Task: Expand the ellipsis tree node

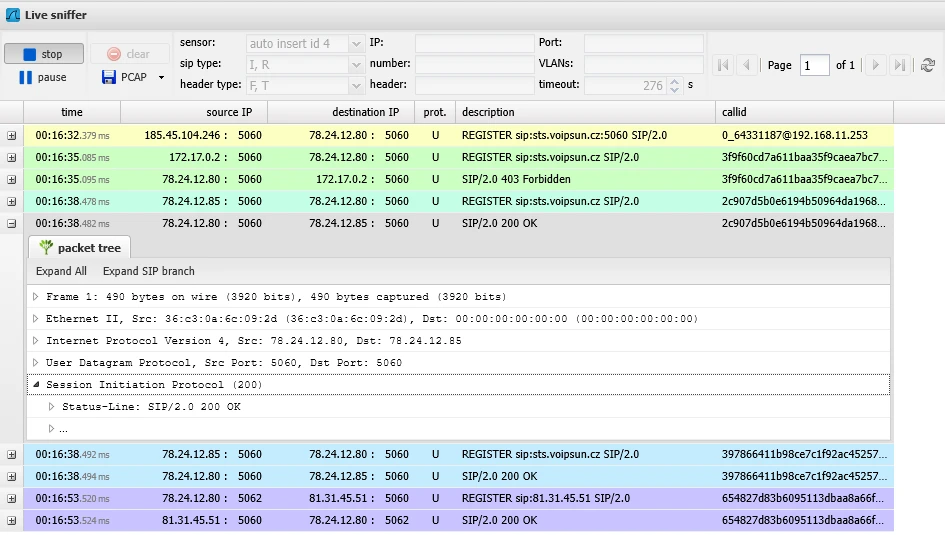Action: (51, 428)
